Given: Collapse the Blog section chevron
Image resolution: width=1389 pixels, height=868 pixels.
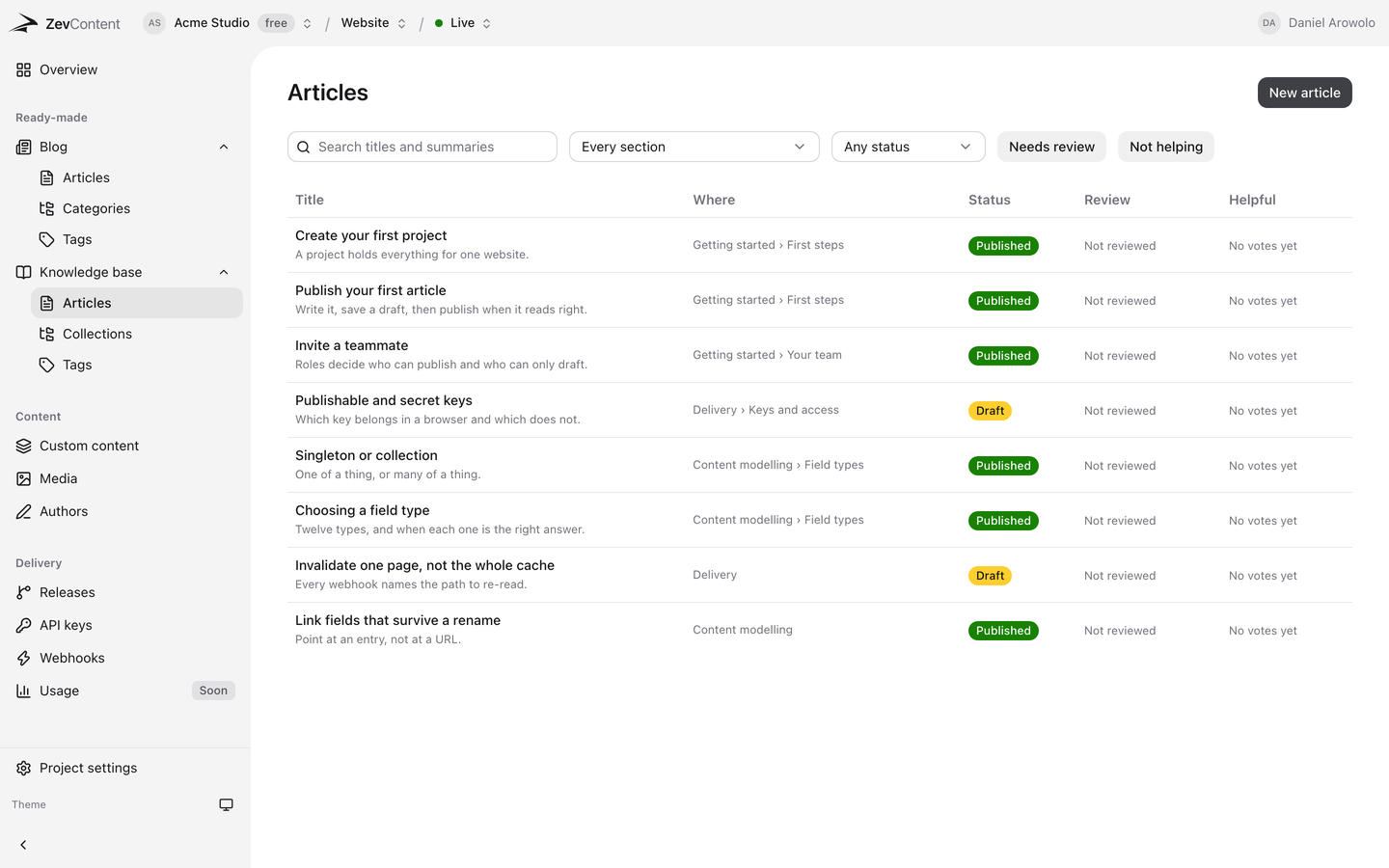Looking at the screenshot, I should (224, 147).
